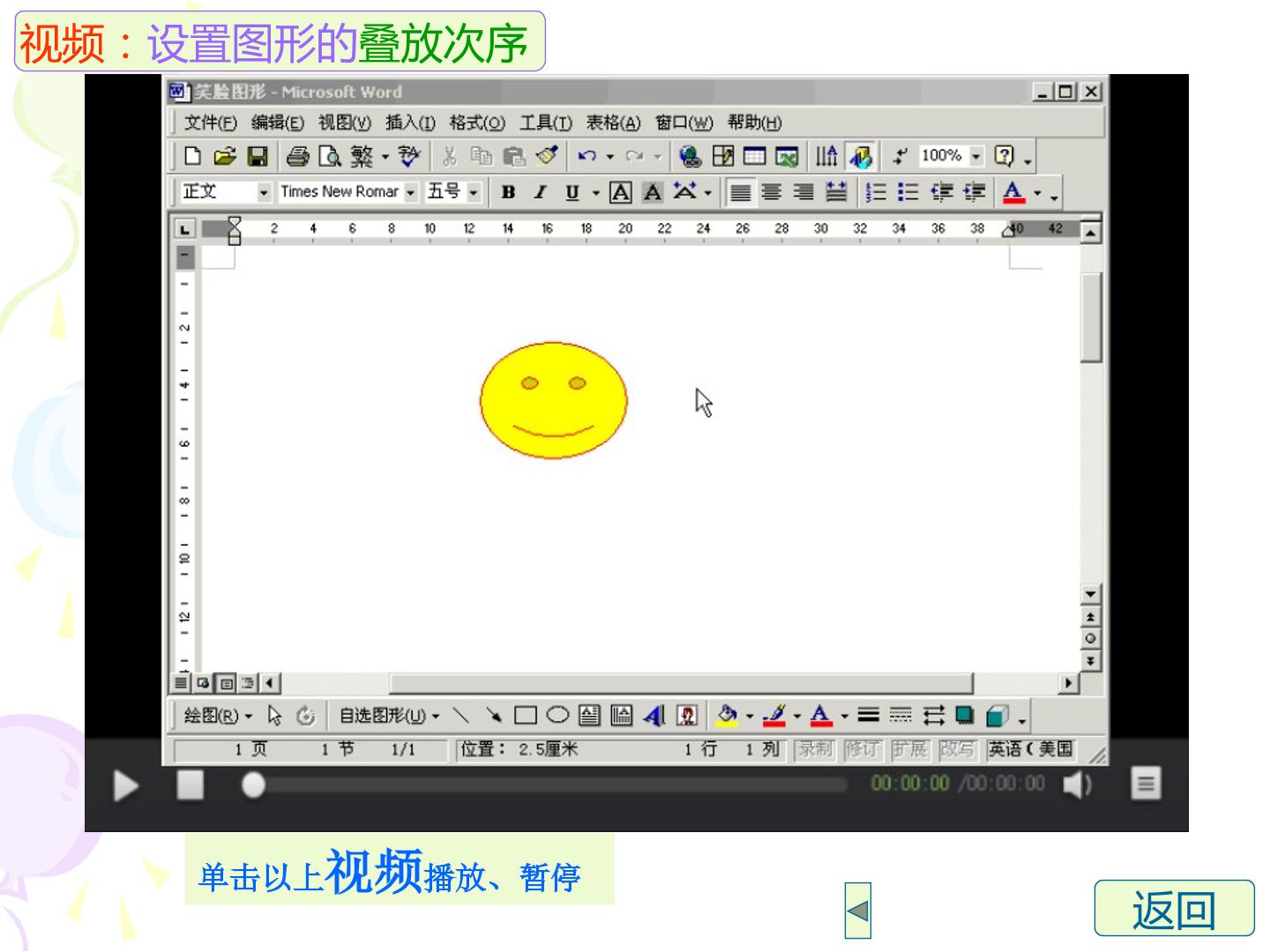1270x952 pixels.
Task: Apply bulleted list
Action: 908,192
